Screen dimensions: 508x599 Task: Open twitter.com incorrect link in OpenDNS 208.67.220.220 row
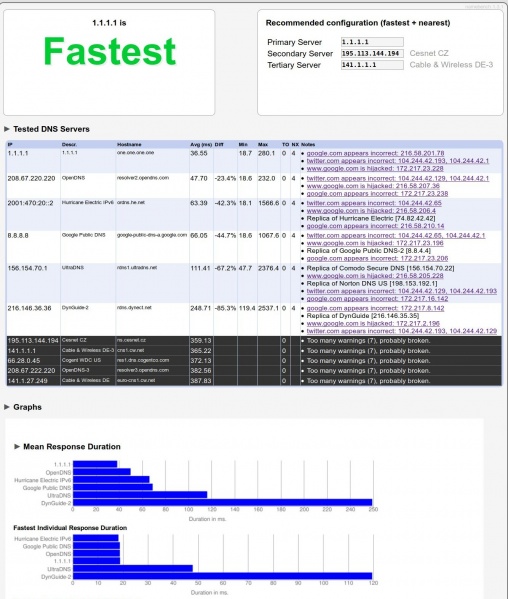[x=398, y=178]
